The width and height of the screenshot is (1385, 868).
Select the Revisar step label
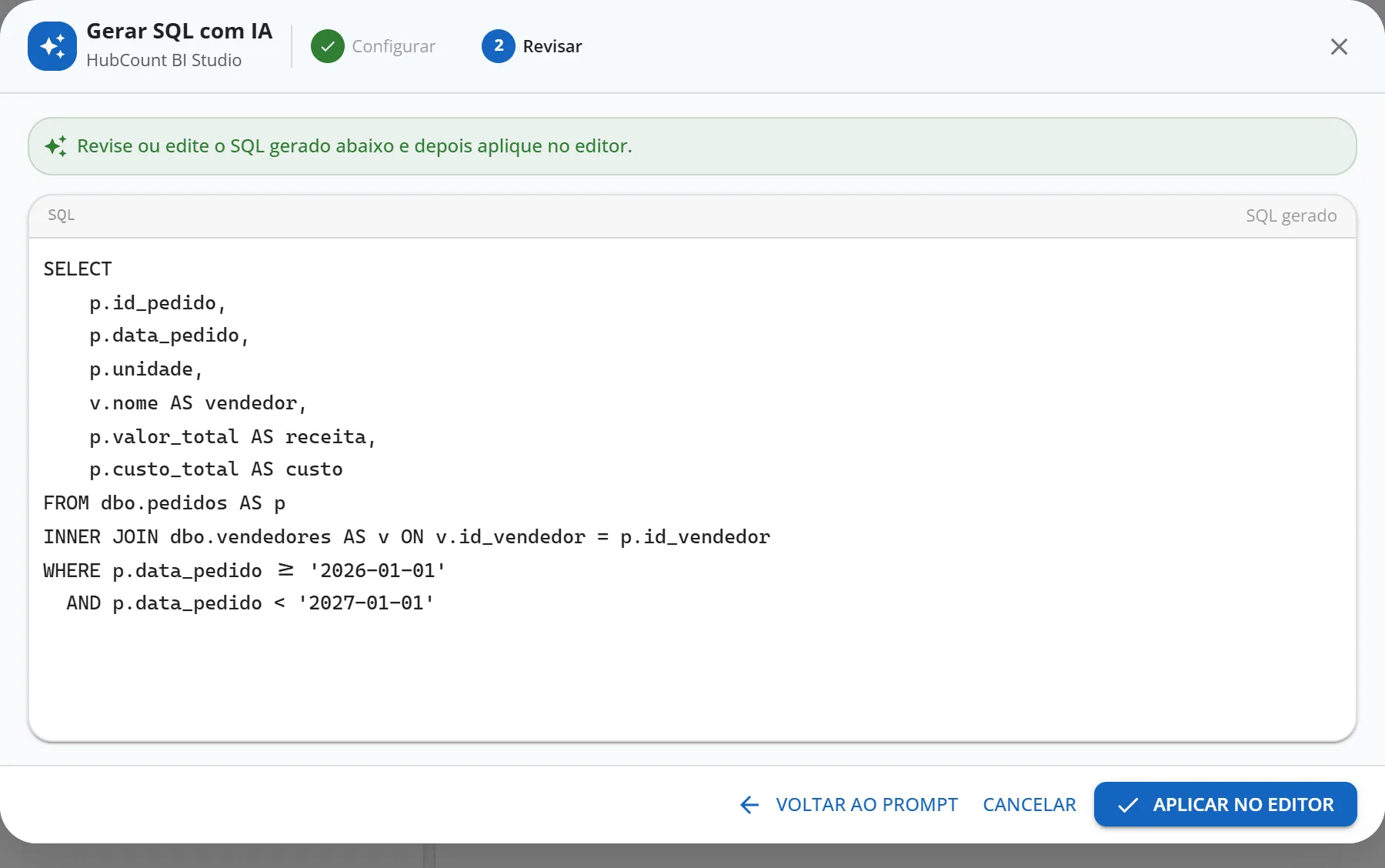click(x=552, y=46)
